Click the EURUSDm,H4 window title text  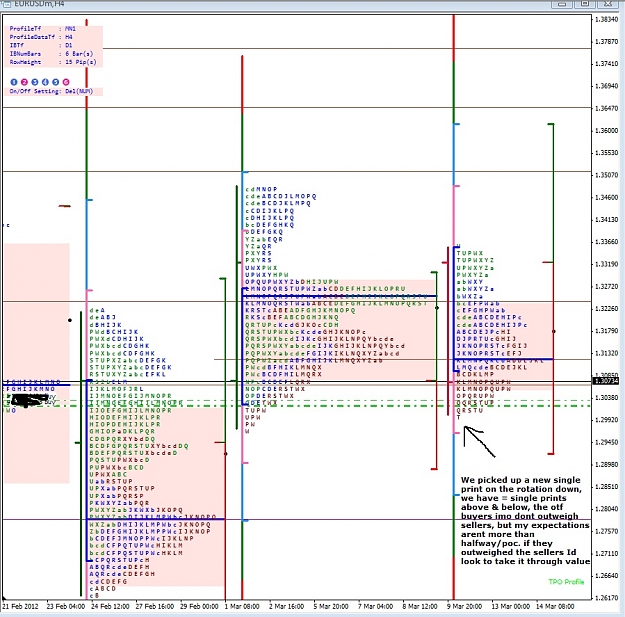38,4
